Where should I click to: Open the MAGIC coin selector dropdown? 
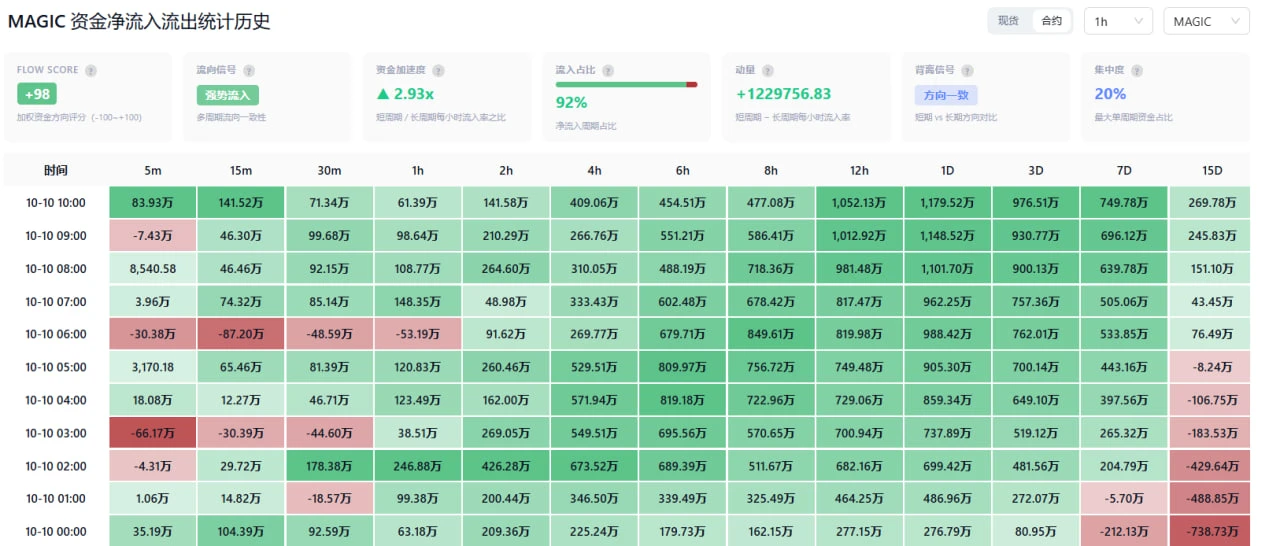click(x=1206, y=21)
